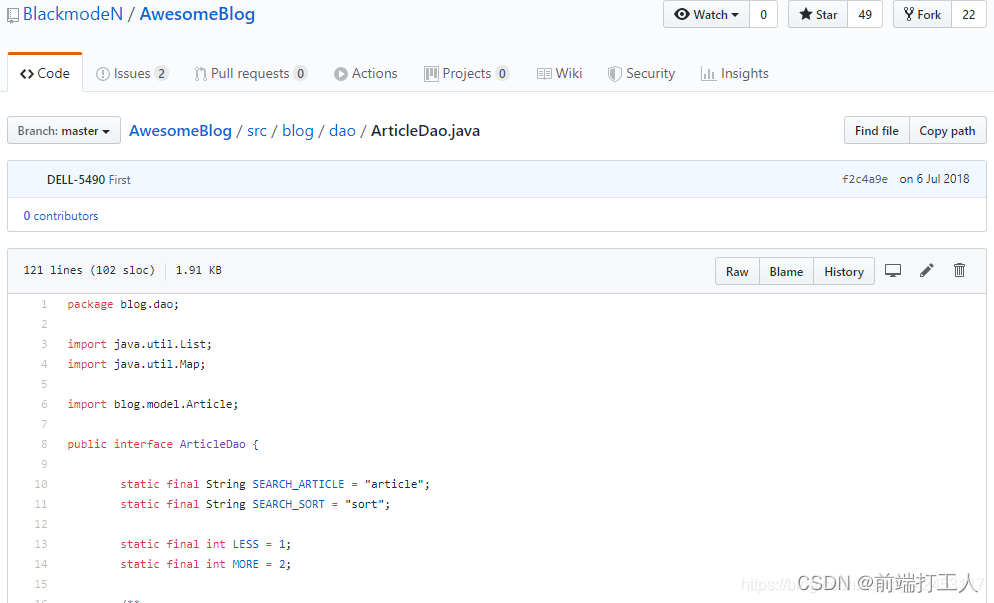The width and height of the screenshot is (994, 603).
Task: Open commit hash f2c4a9e
Action: 865,179
